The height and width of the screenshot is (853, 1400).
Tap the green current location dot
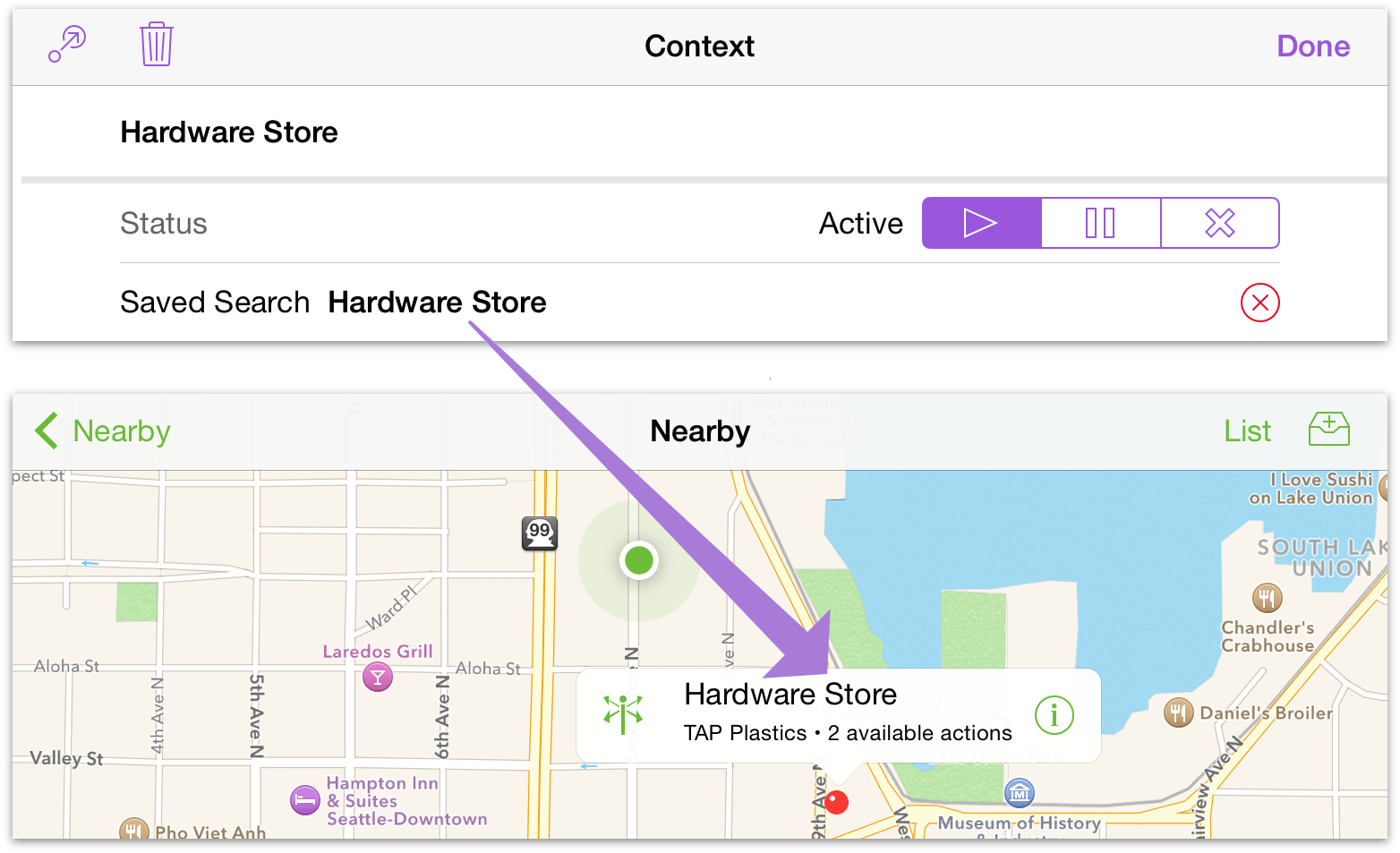639,561
